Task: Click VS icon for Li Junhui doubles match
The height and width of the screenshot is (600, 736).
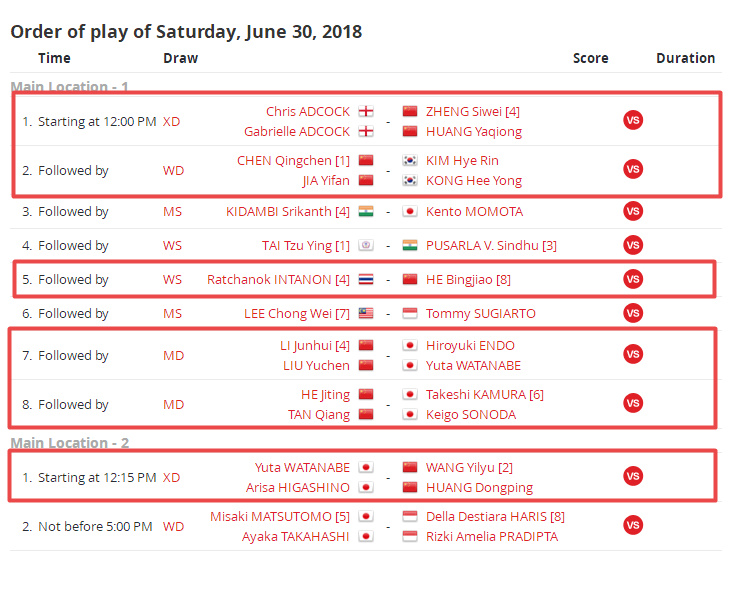Action: point(632,355)
